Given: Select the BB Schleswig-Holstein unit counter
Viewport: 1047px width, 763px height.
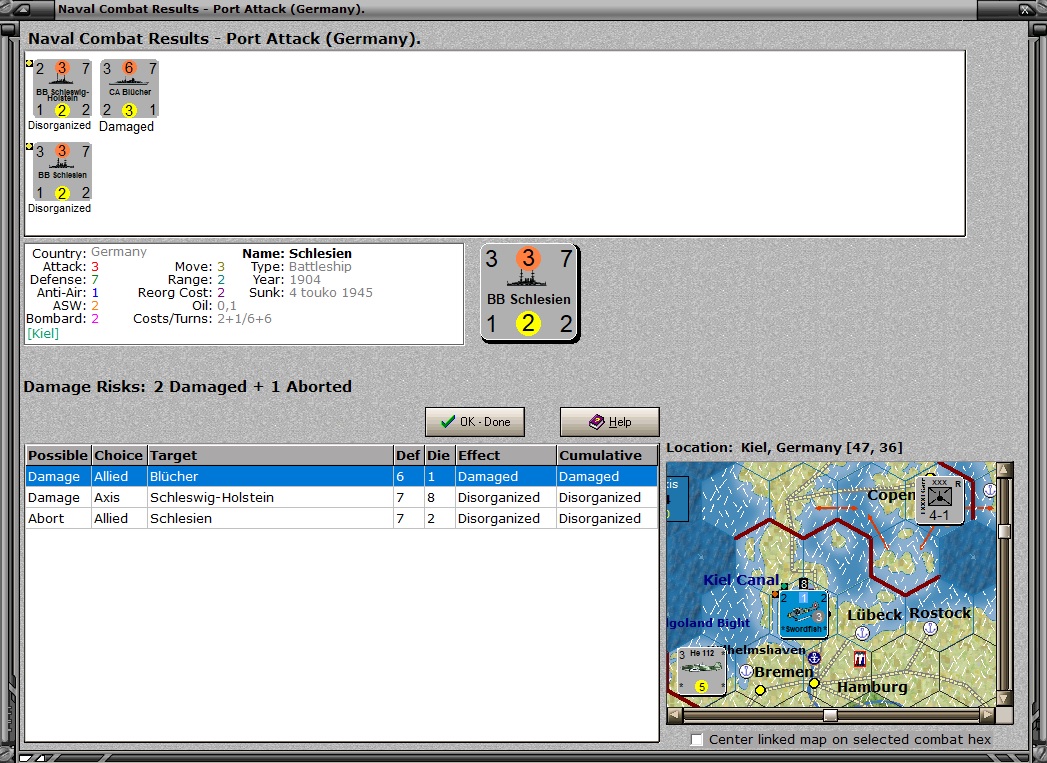Looking at the screenshot, I should click(x=62, y=89).
